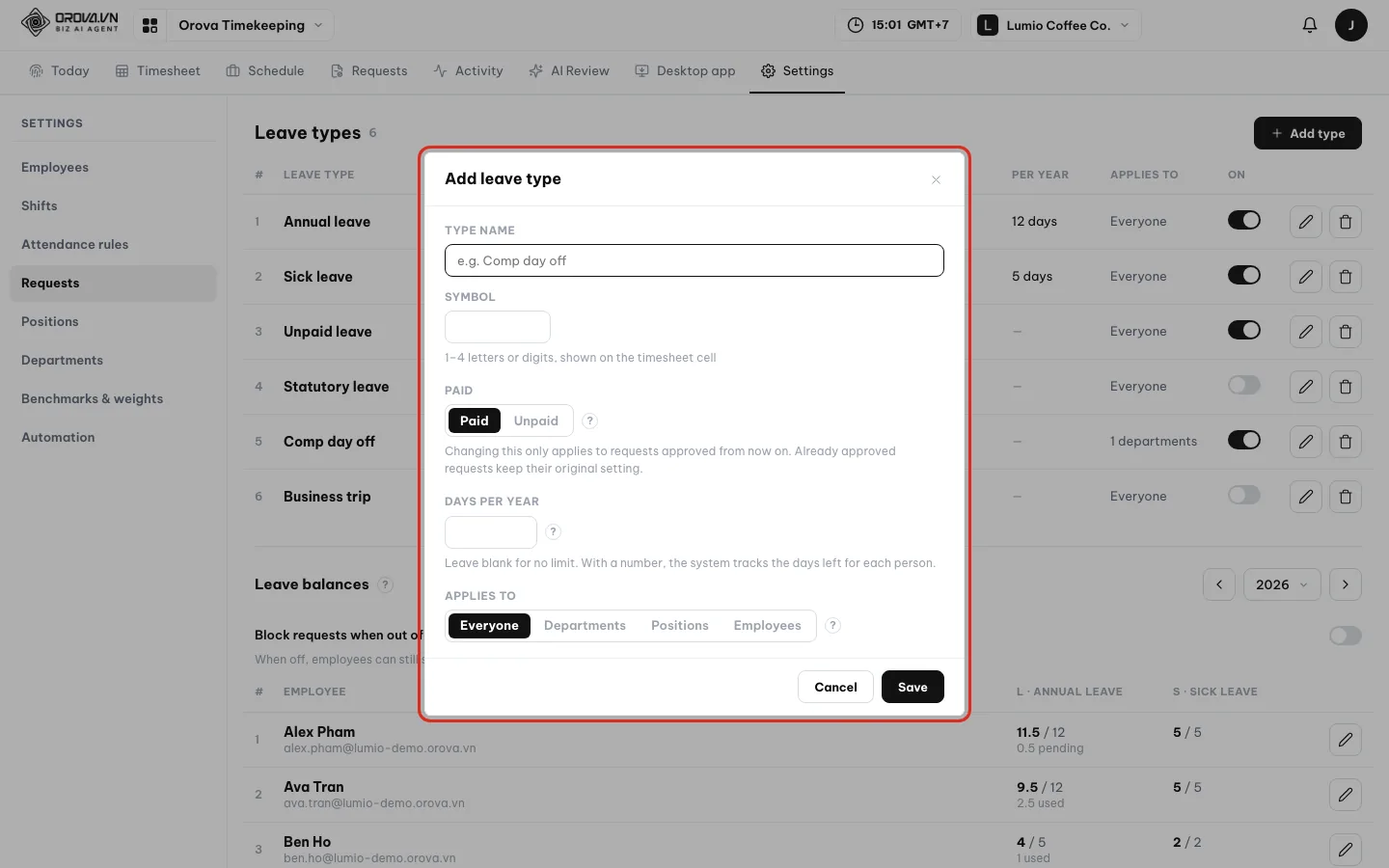Go to next year arrow
Viewport: 1389px width, 868px height.
[x=1345, y=584]
